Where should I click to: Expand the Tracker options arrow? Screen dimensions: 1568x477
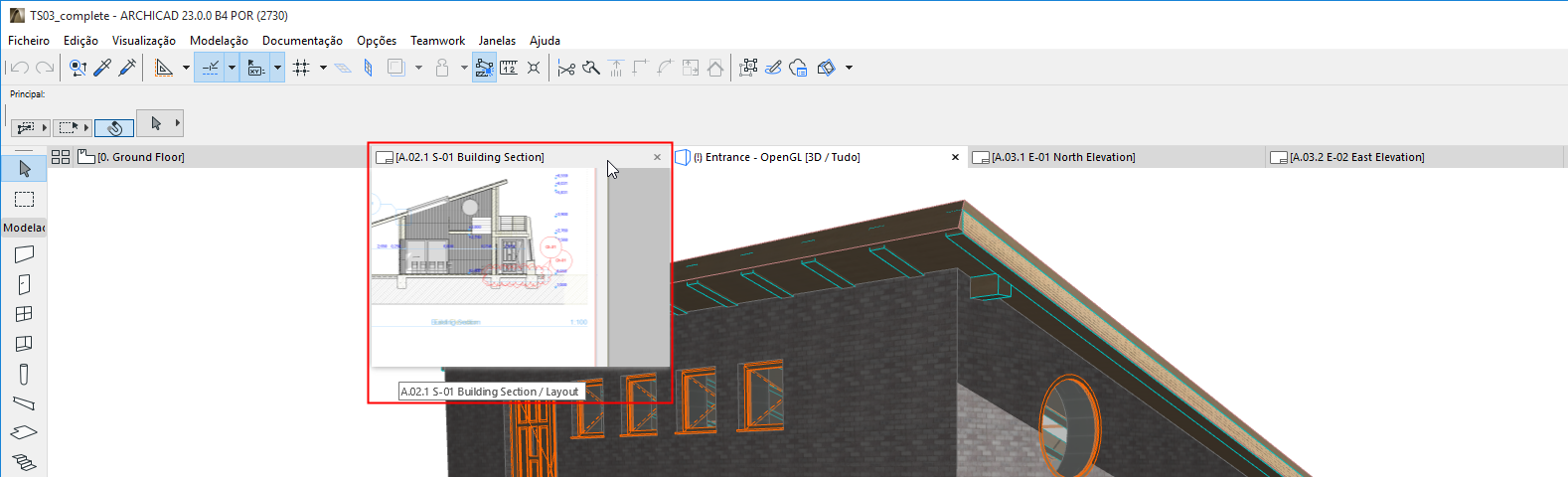tap(277, 68)
